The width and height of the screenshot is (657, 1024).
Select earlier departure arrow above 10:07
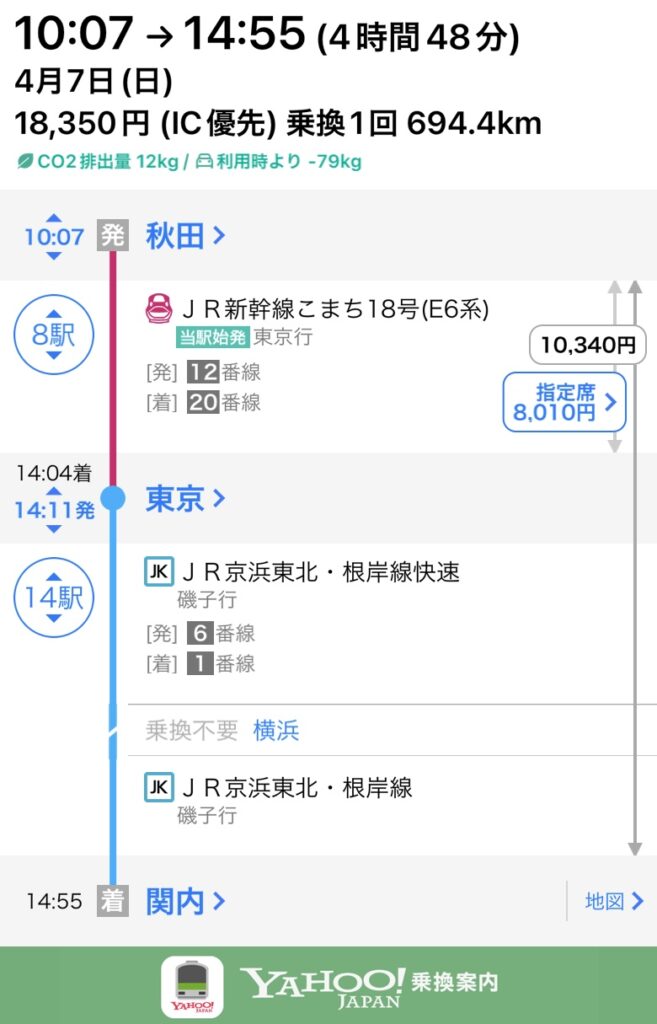(x=54, y=218)
